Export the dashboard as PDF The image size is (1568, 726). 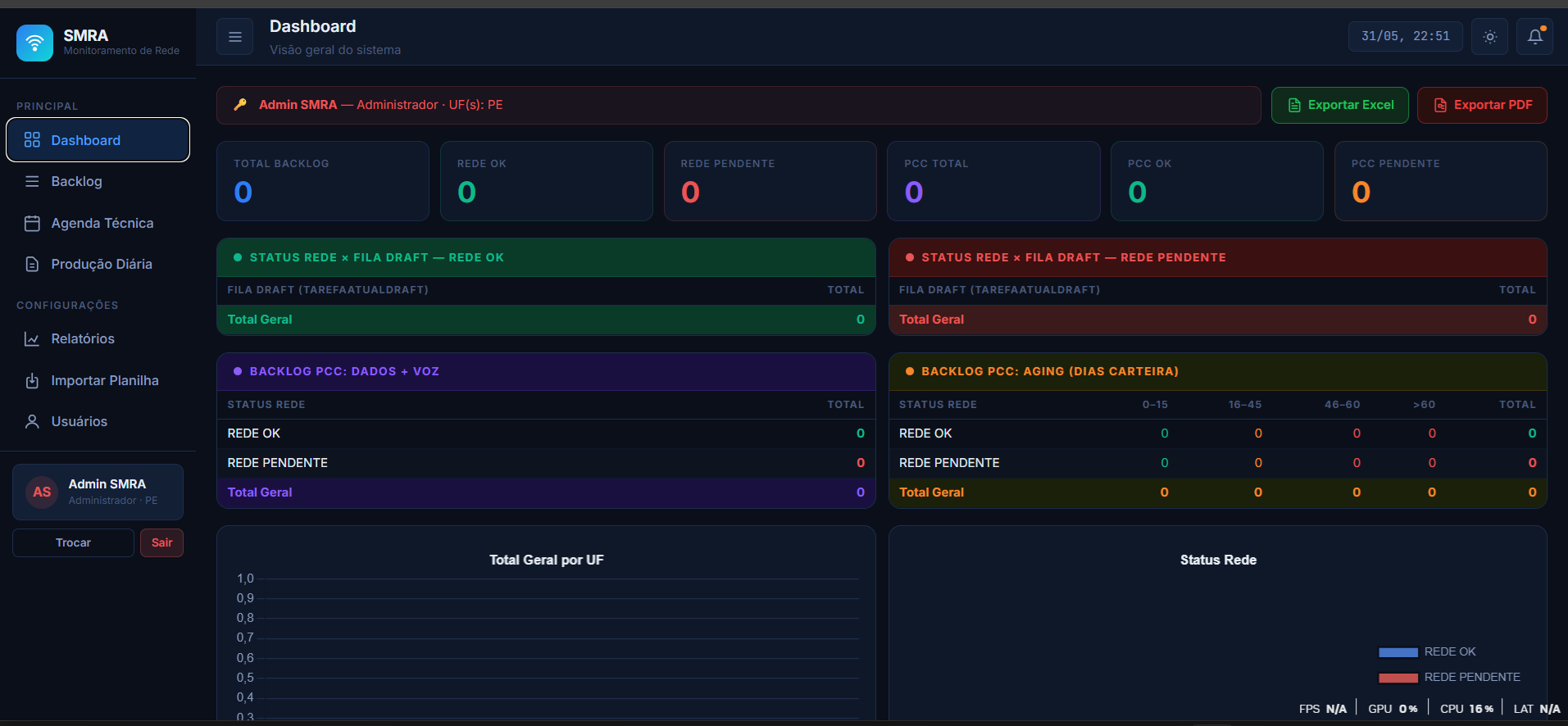[x=1482, y=105]
